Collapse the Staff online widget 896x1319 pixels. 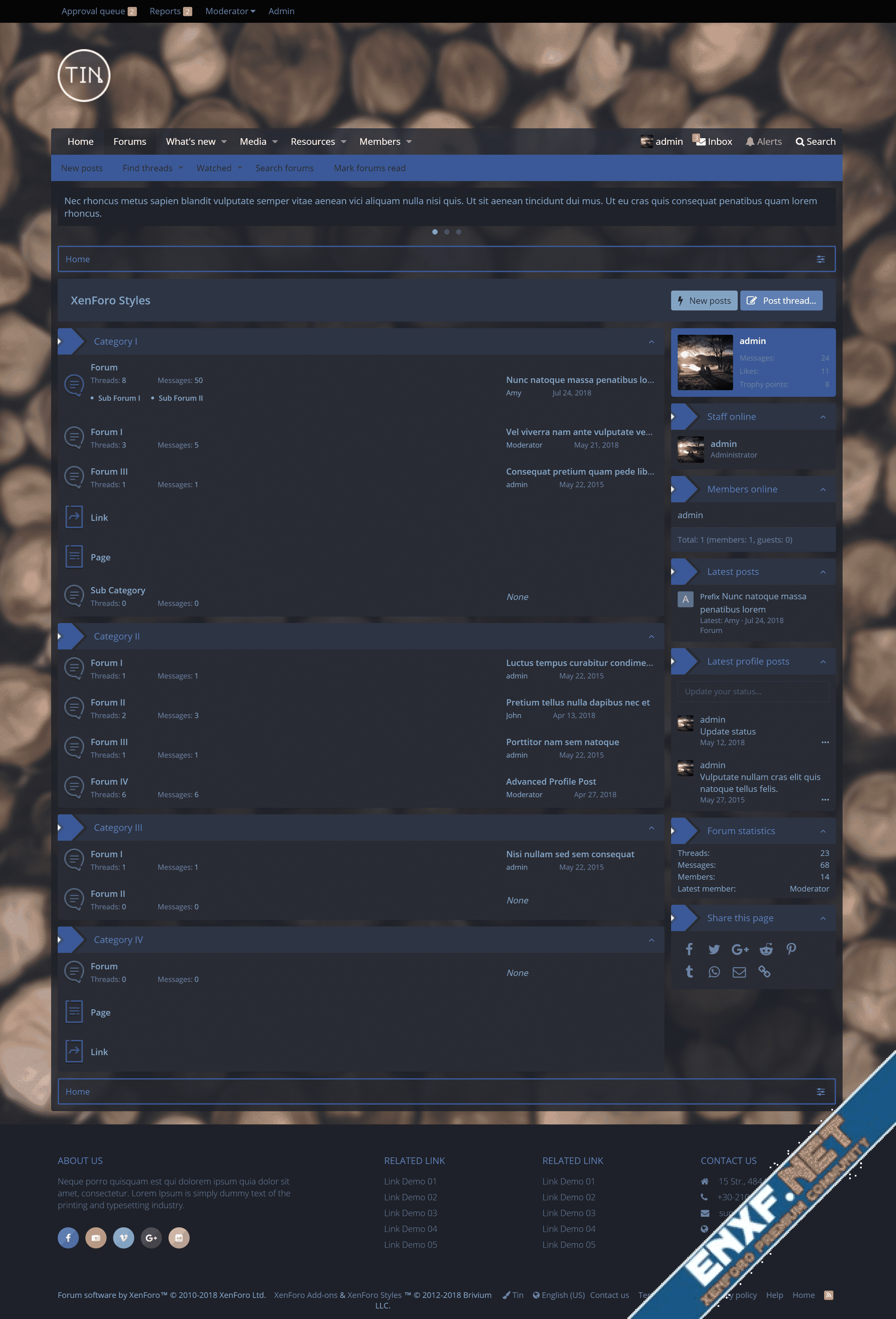[823, 417]
